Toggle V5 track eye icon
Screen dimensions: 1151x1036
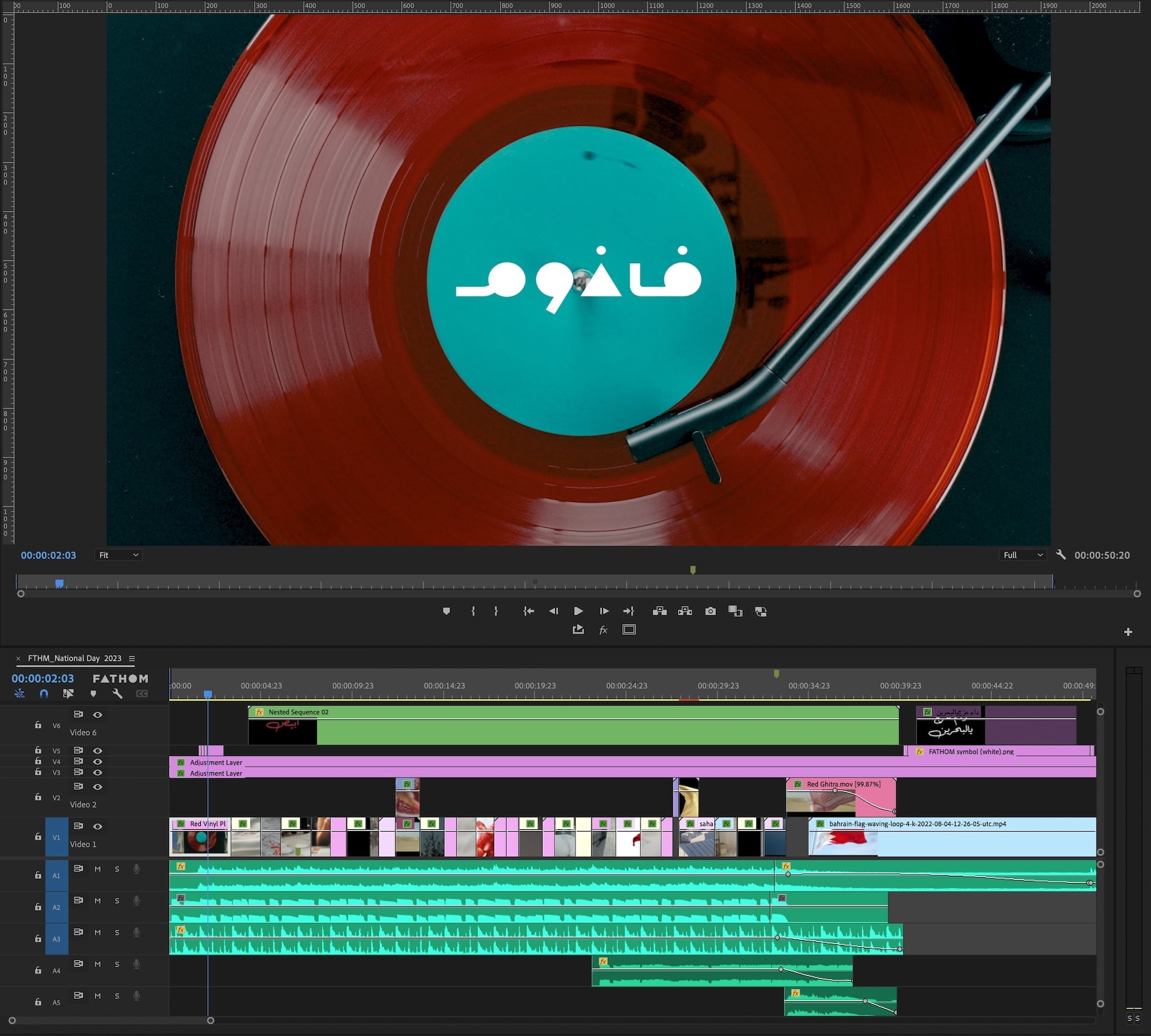tap(98, 751)
